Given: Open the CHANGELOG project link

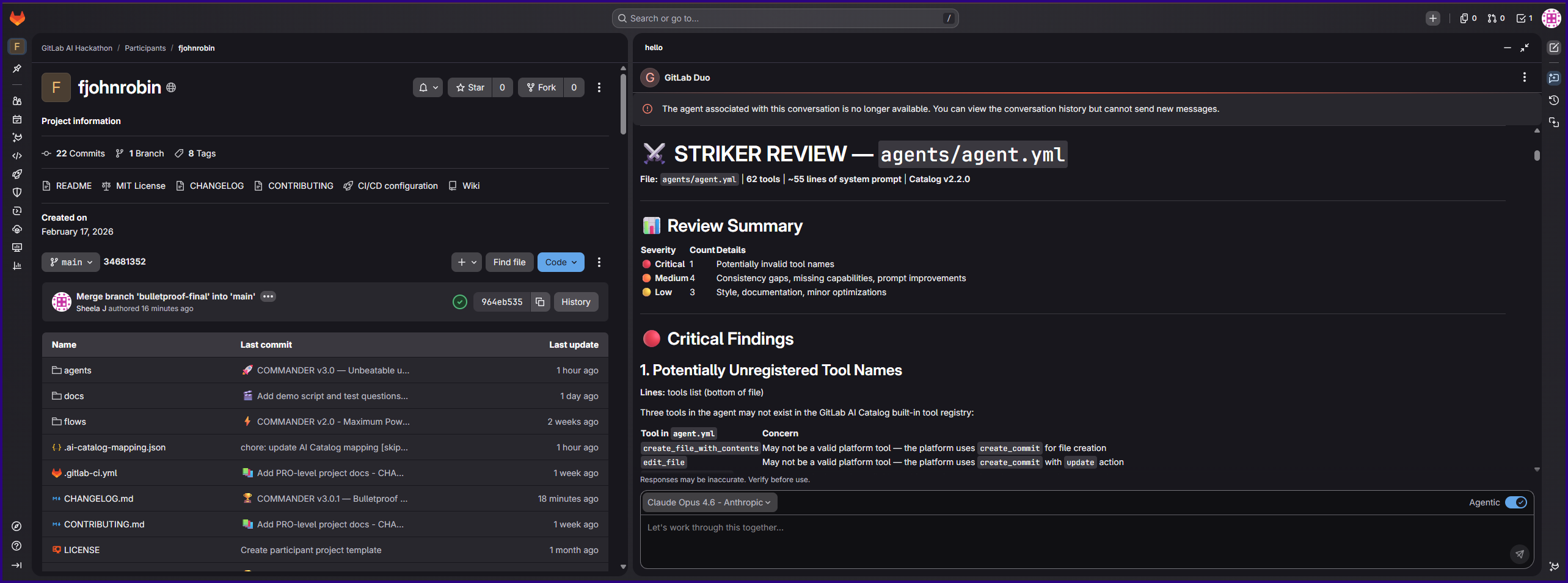Looking at the screenshot, I should (x=210, y=186).
